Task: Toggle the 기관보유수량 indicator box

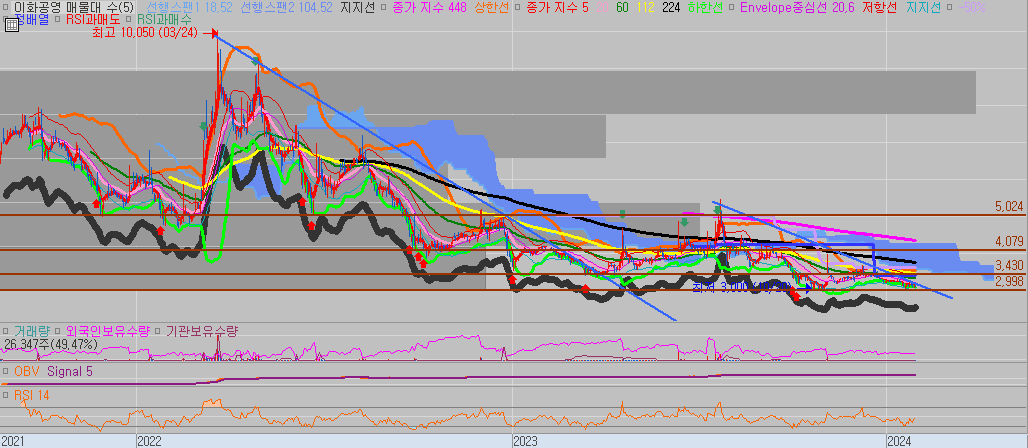Action: [x=157, y=331]
